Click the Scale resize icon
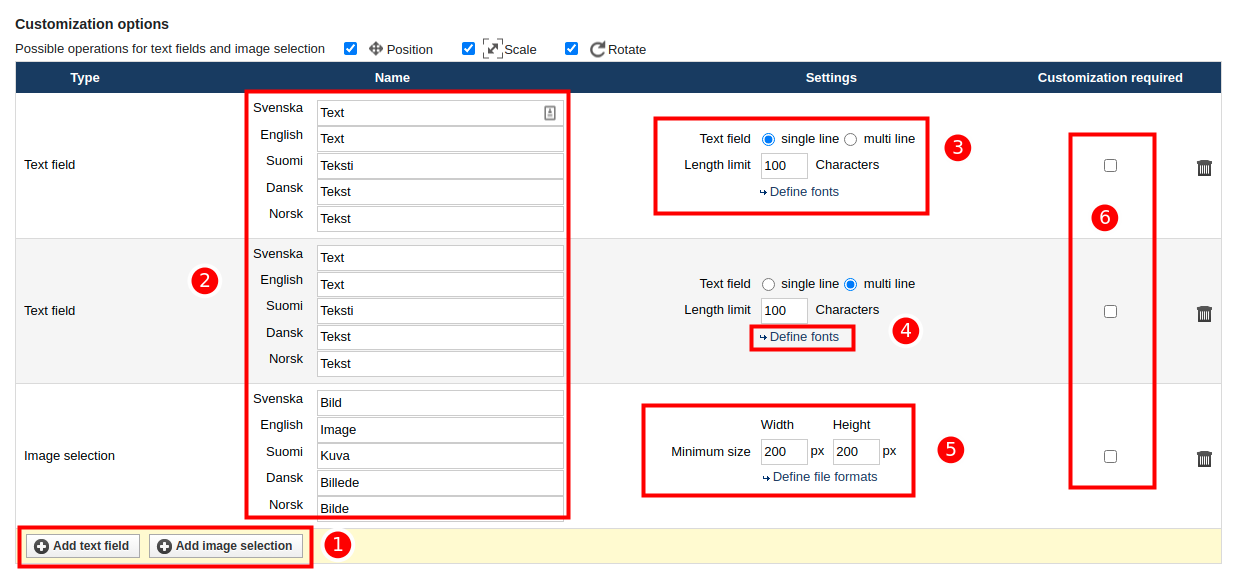Viewport: 1233px width, 577px height. [x=493, y=48]
